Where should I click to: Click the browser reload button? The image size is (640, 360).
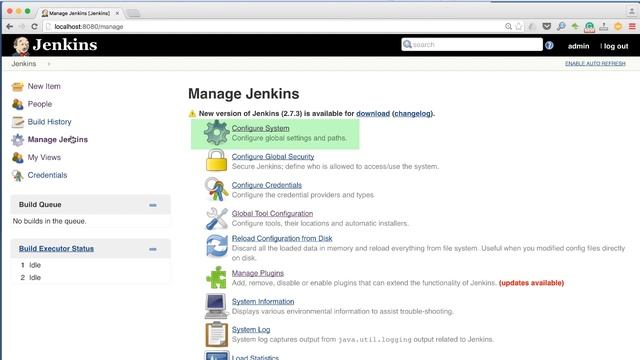tap(34, 27)
